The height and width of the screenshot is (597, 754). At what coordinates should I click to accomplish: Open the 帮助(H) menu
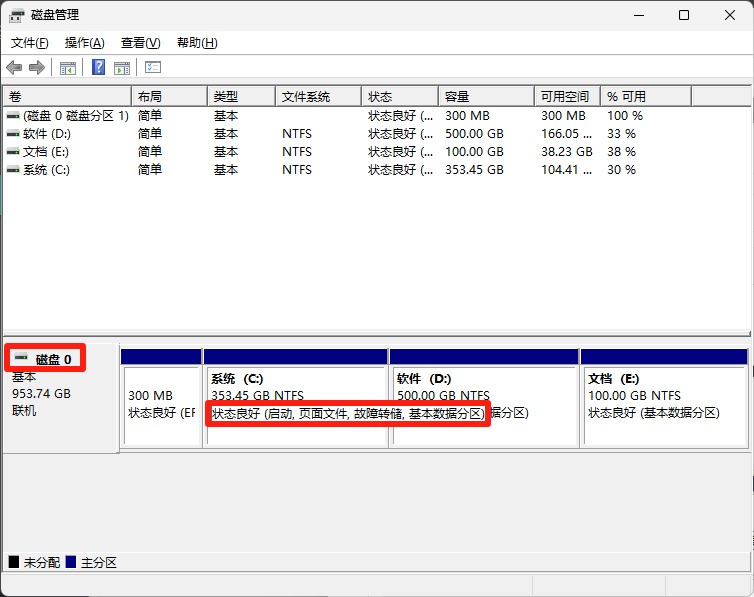(x=197, y=43)
